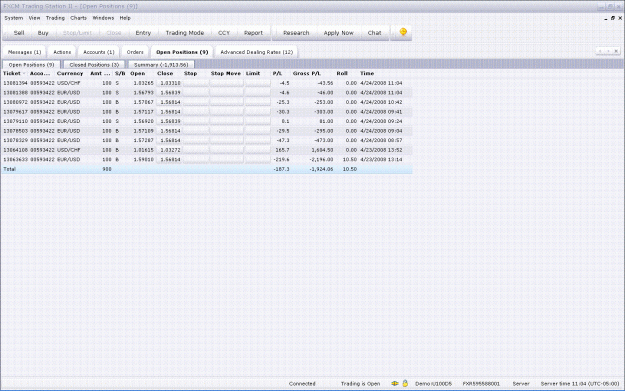
Task: Restore the inner Open Positions window
Action: click(x=613, y=18)
